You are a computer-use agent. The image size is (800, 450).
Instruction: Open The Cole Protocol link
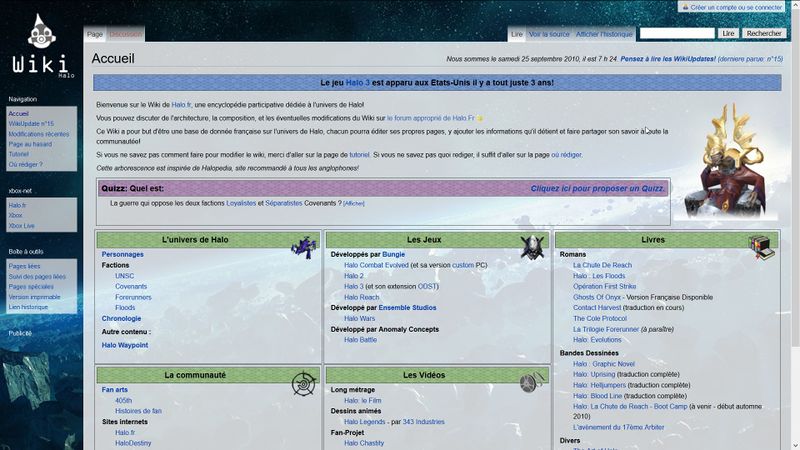click(x=599, y=318)
